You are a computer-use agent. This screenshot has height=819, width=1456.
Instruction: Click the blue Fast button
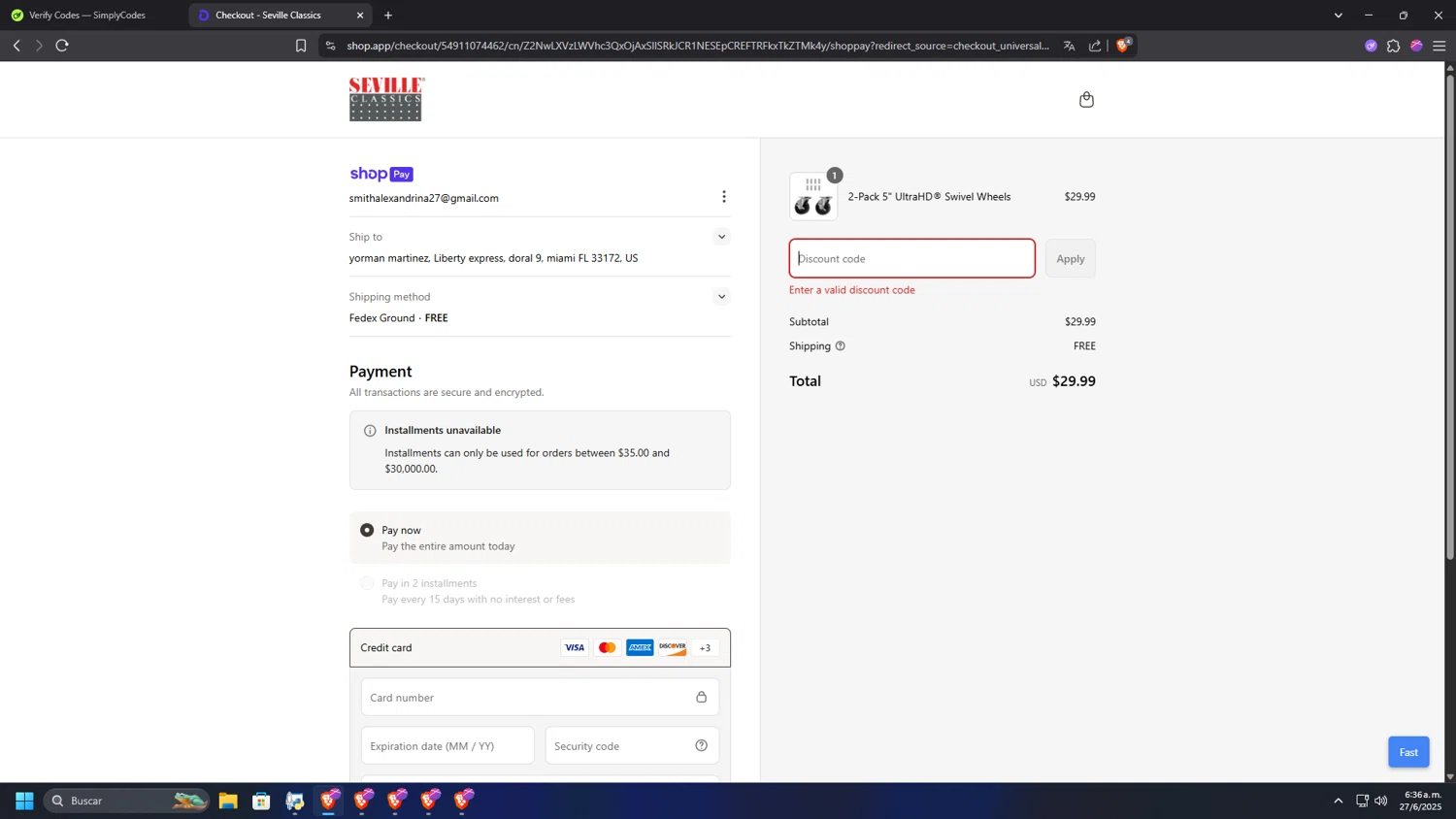pos(1408,752)
